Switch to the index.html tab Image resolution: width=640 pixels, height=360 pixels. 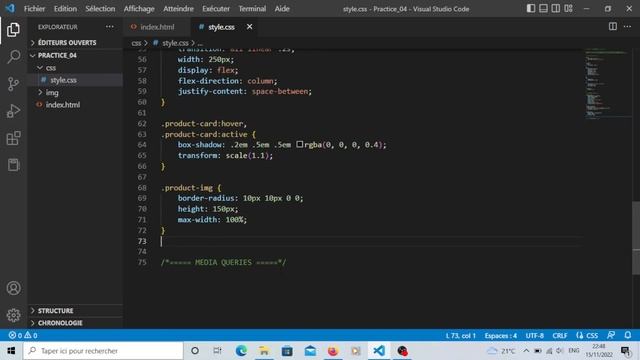pyautogui.click(x=157, y=27)
